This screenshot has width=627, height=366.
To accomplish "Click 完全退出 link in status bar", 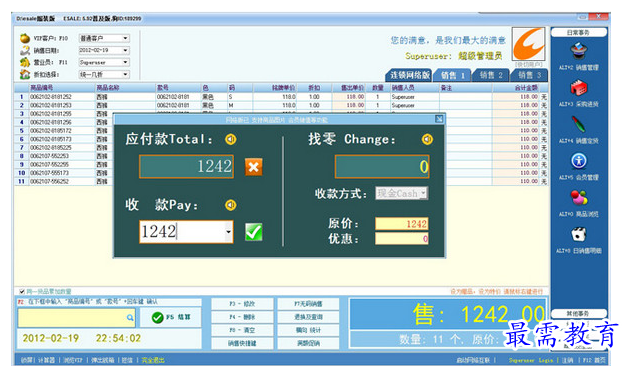I will click(x=153, y=360).
